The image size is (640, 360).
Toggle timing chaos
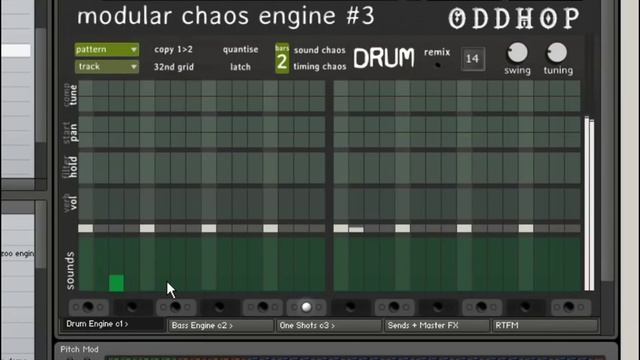[x=320, y=67]
